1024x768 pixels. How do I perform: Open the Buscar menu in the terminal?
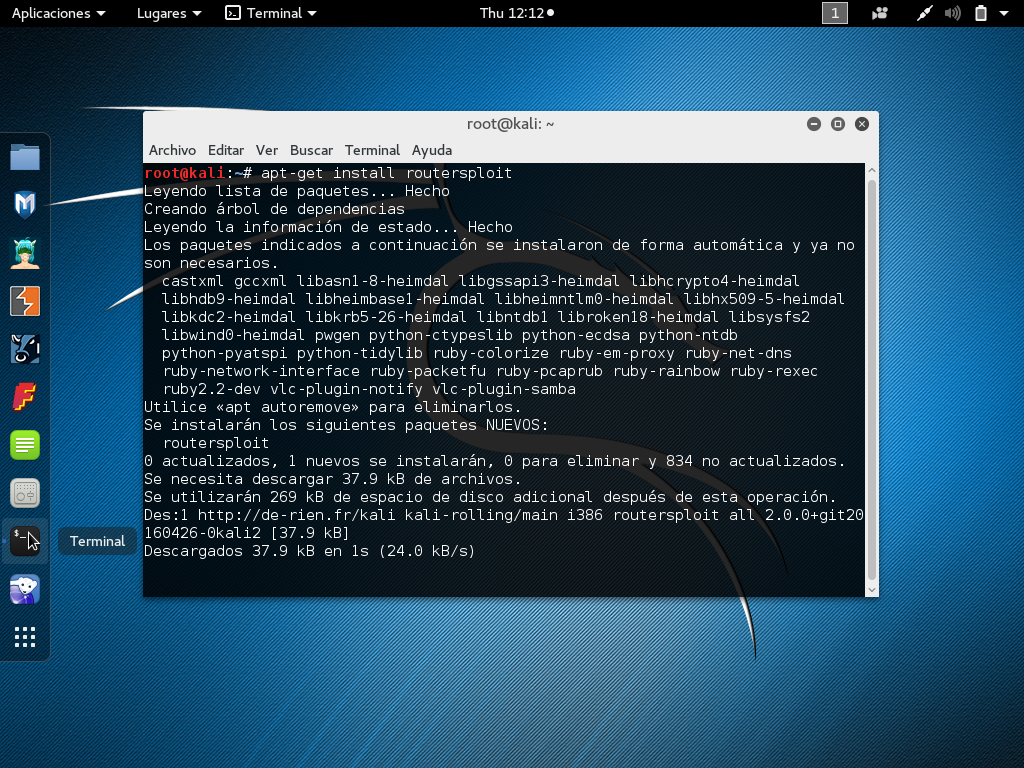(x=311, y=150)
